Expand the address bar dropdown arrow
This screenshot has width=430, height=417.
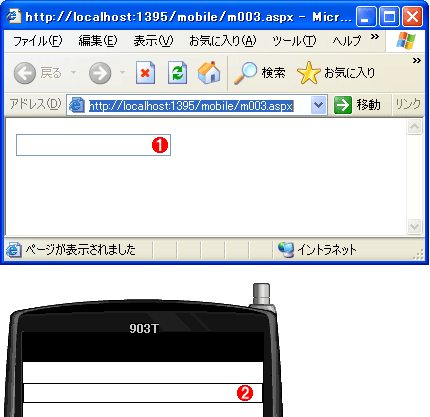coord(318,105)
